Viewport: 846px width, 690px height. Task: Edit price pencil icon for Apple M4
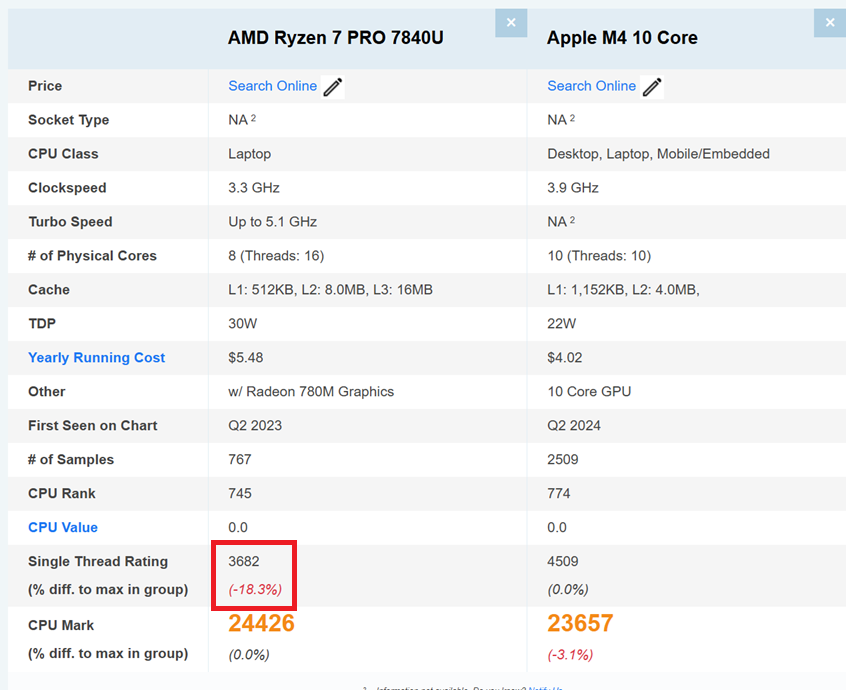pyautogui.click(x=652, y=87)
